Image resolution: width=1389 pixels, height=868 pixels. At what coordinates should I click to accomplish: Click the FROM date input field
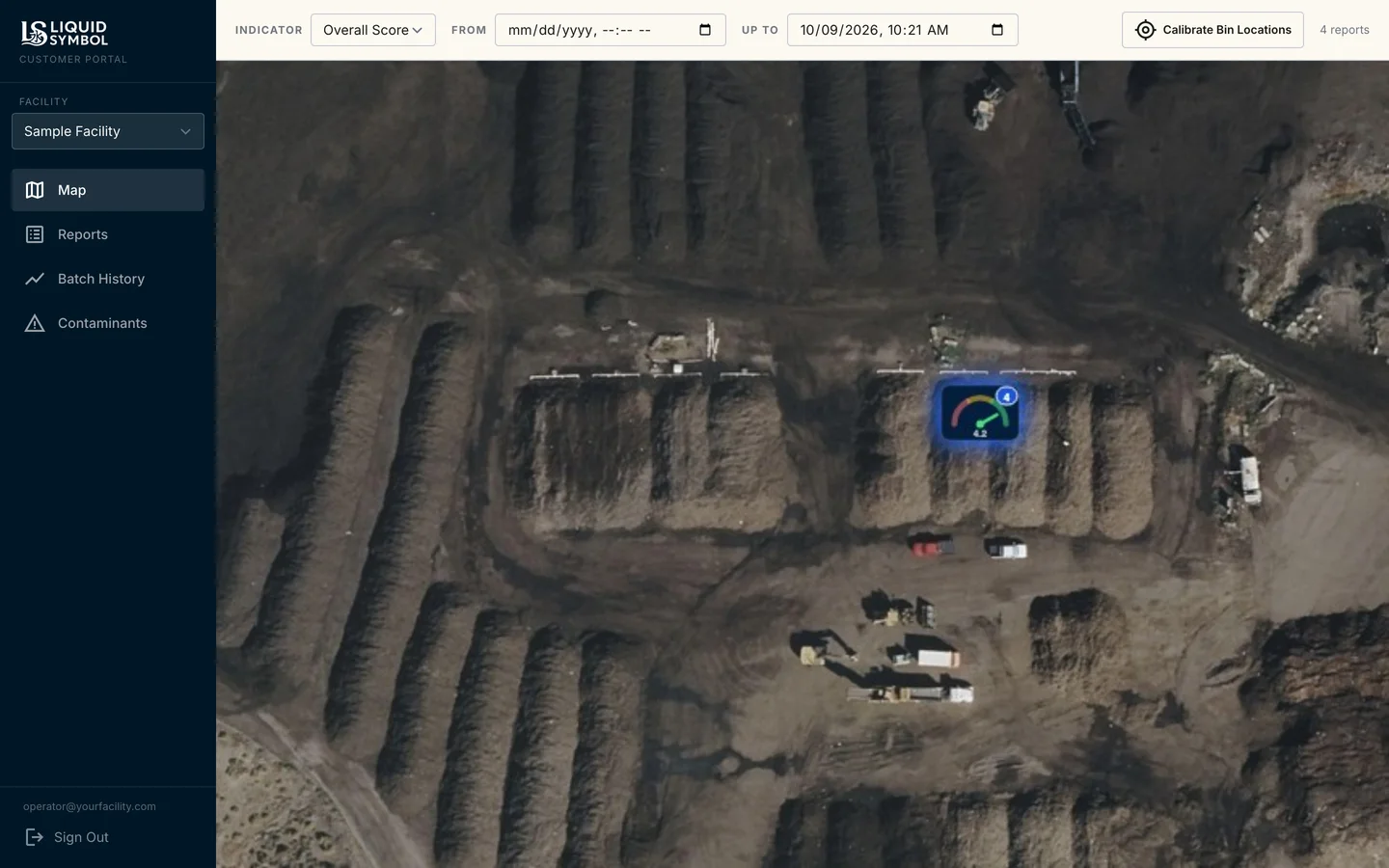point(611,30)
